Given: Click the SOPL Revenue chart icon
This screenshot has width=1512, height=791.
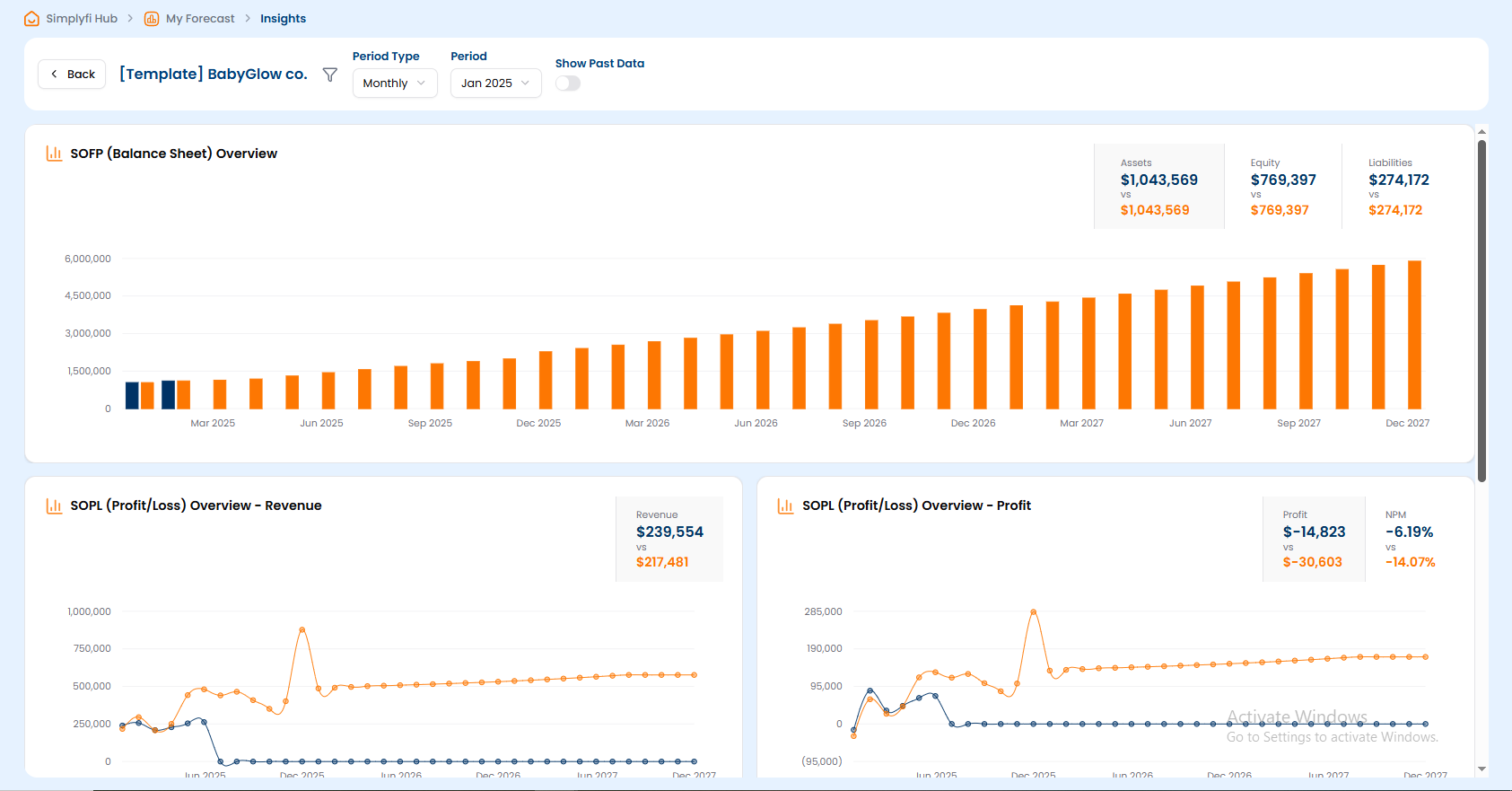Looking at the screenshot, I should 54,505.
